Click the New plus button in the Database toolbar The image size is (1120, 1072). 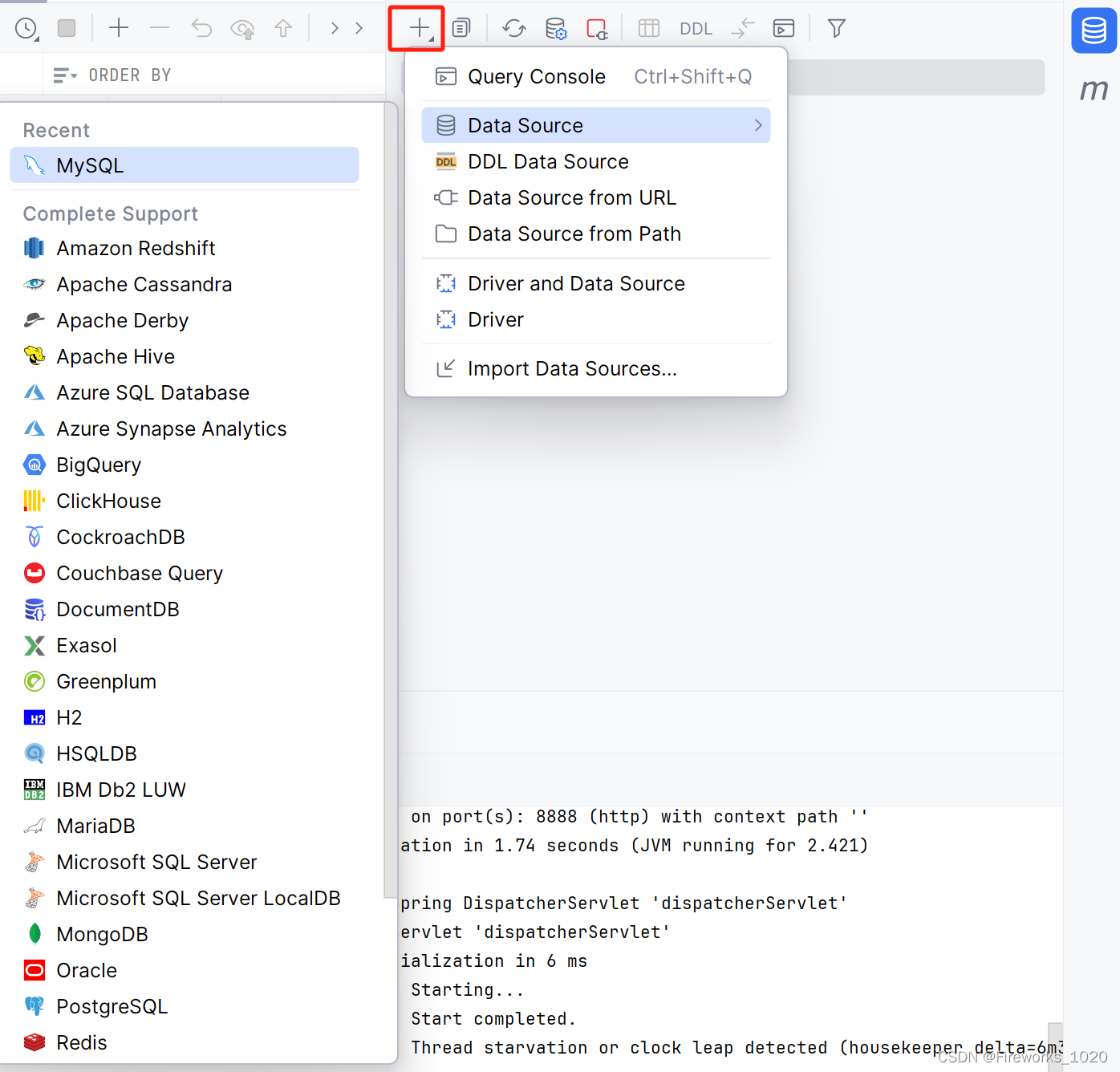(x=418, y=28)
